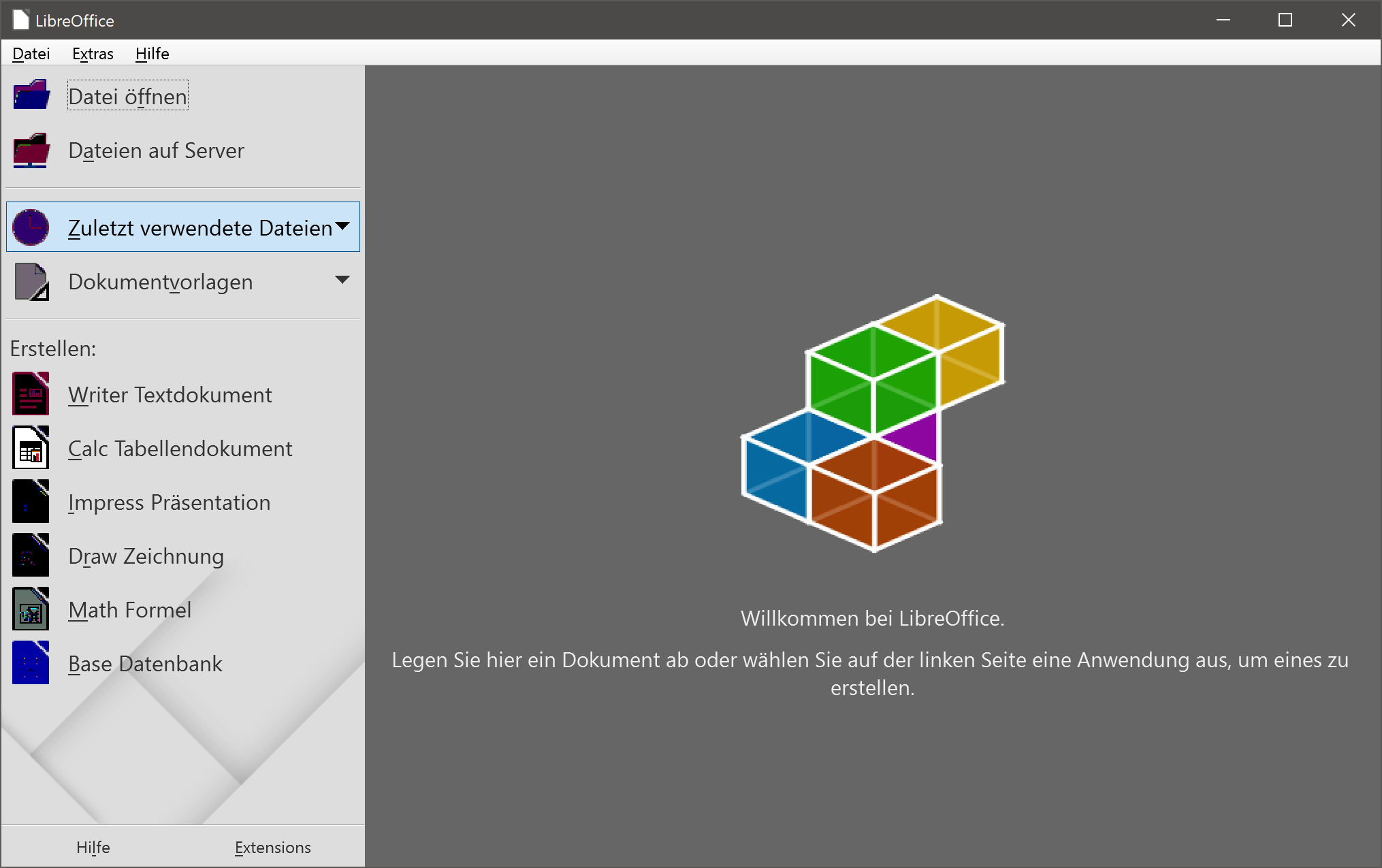This screenshot has width=1382, height=868.
Task: Click the Dateien auf Server icon
Action: 31,150
